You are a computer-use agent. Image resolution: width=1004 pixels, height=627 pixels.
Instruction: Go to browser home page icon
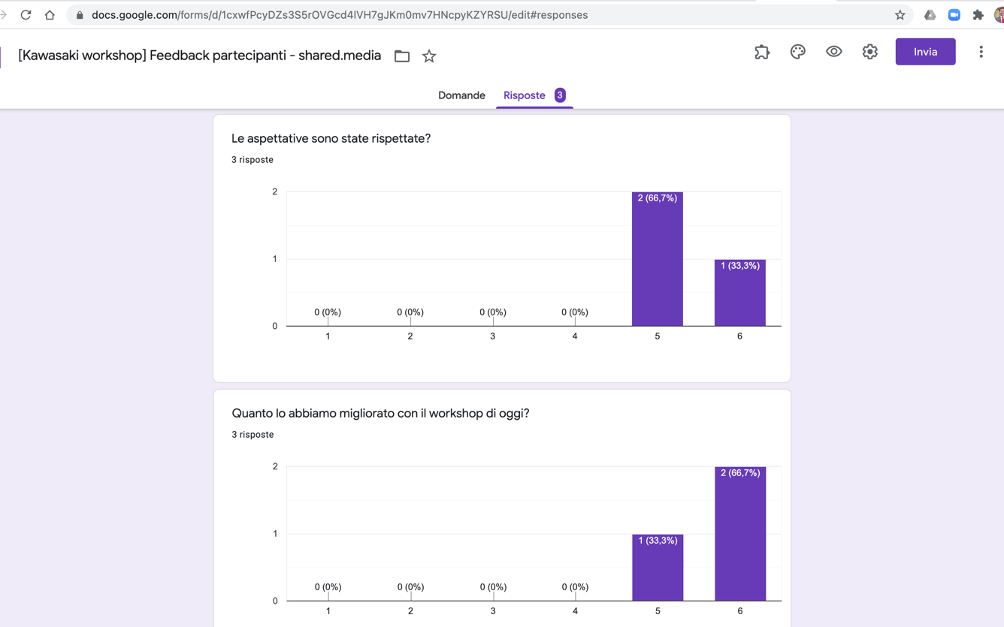(x=50, y=15)
